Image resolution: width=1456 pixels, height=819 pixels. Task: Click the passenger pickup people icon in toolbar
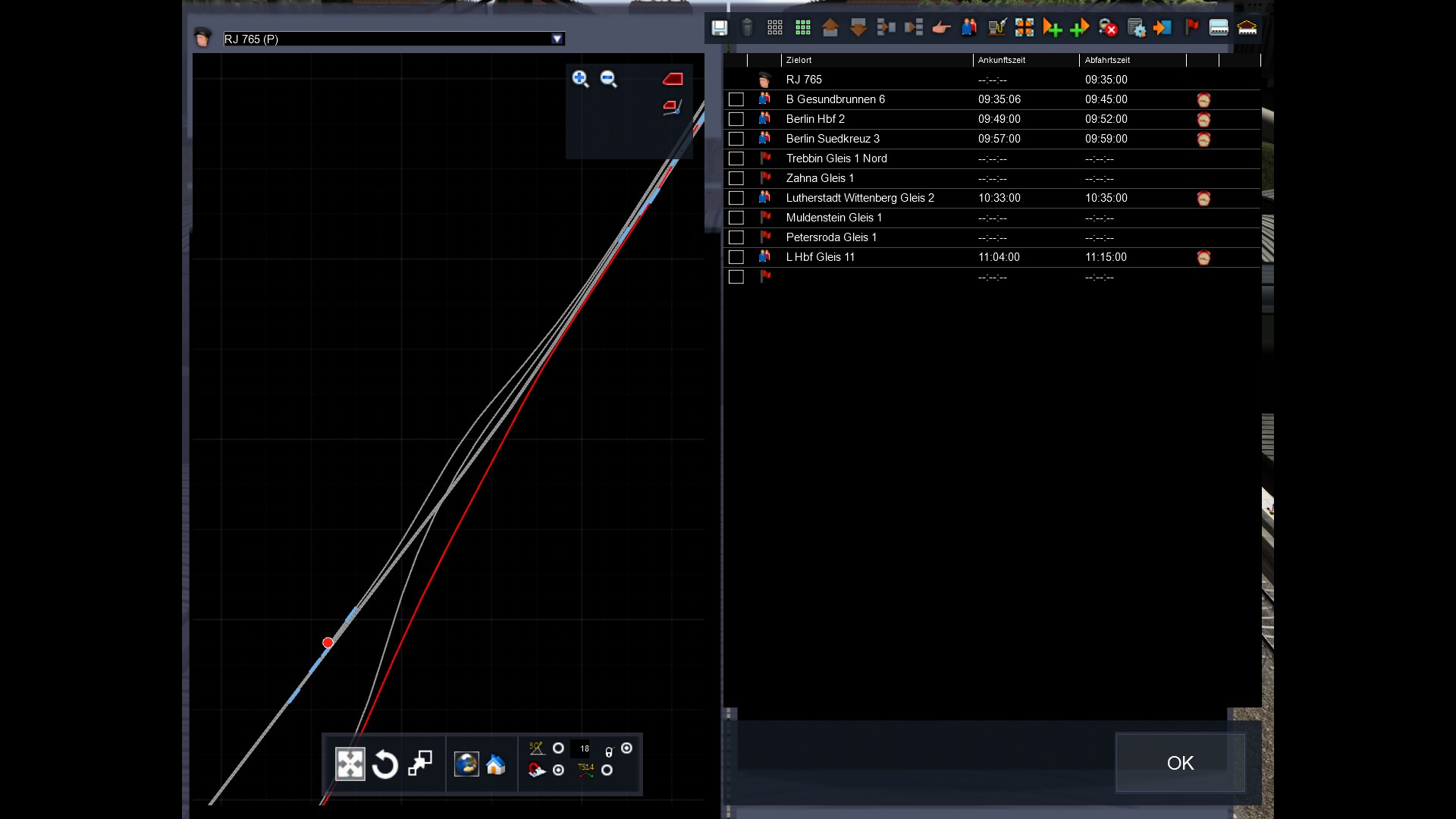(x=968, y=28)
